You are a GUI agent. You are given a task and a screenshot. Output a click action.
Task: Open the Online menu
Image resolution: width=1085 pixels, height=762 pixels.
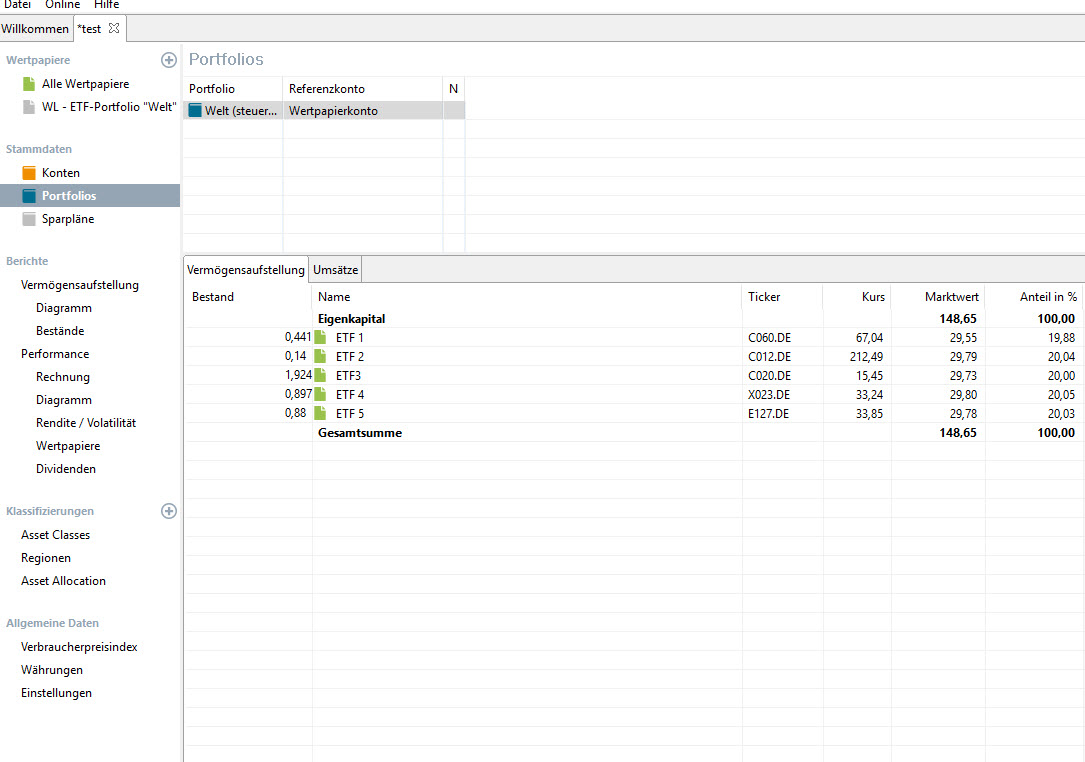62,5
